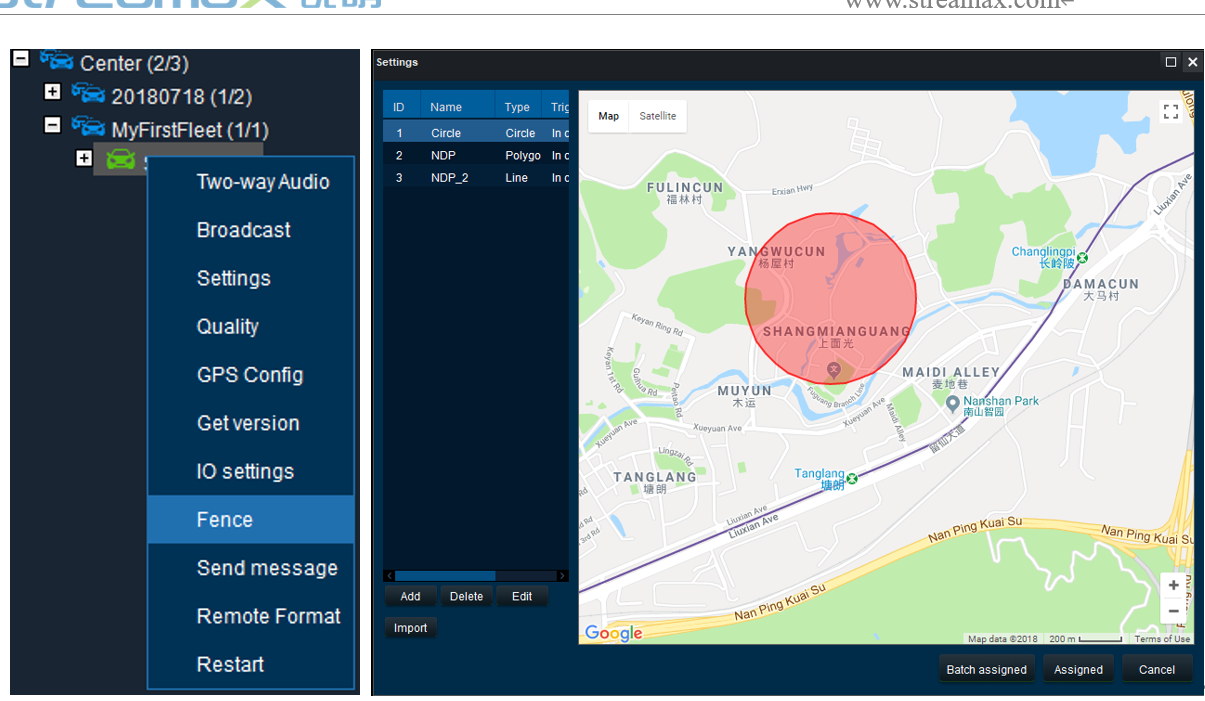This screenshot has height=701, width=1205.
Task: Switch map to Satellite view
Action: point(657,116)
